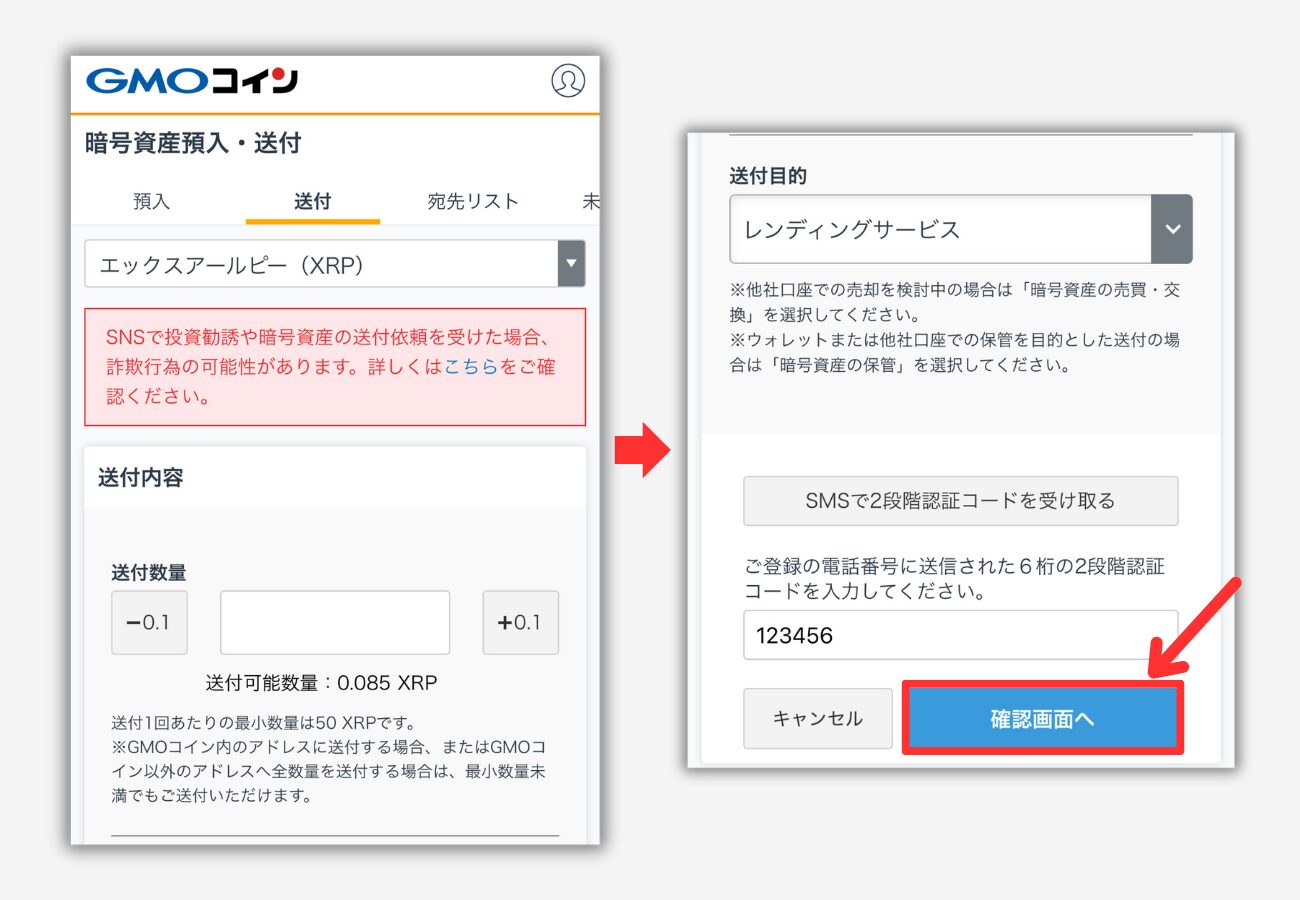Image resolution: width=1300 pixels, height=900 pixels.
Task: Click the 暗号資産預入・送付 heading
Action: (x=193, y=143)
